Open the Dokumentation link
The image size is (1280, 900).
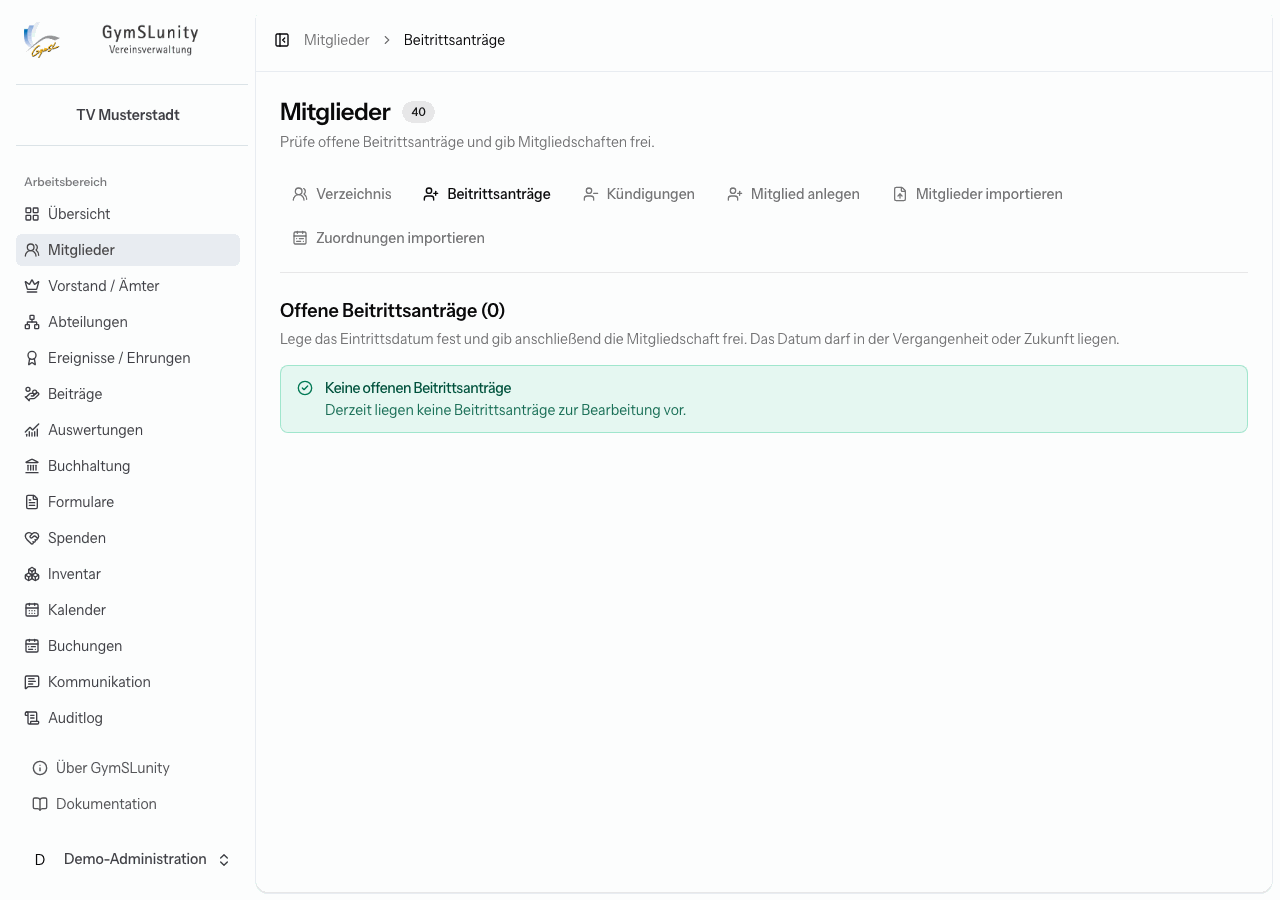pyautogui.click(x=95, y=804)
